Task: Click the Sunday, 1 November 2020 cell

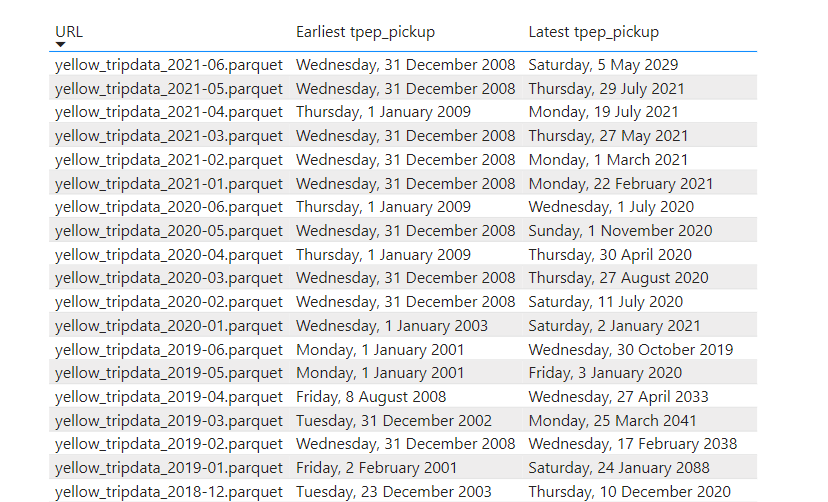Action: click(620, 231)
